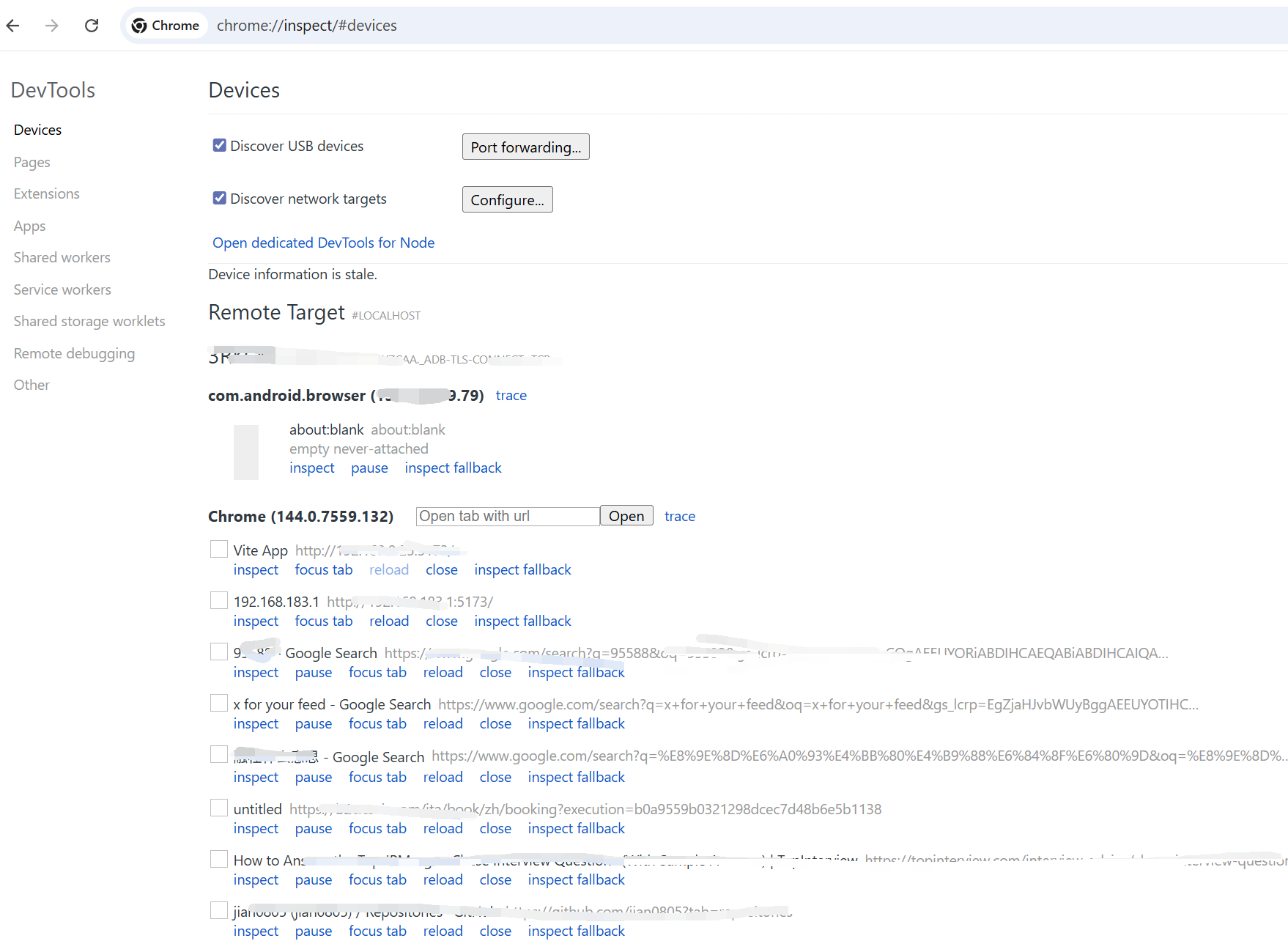Reload the page with the refresh icon
The height and width of the screenshot is (952, 1288).
pos(92,26)
